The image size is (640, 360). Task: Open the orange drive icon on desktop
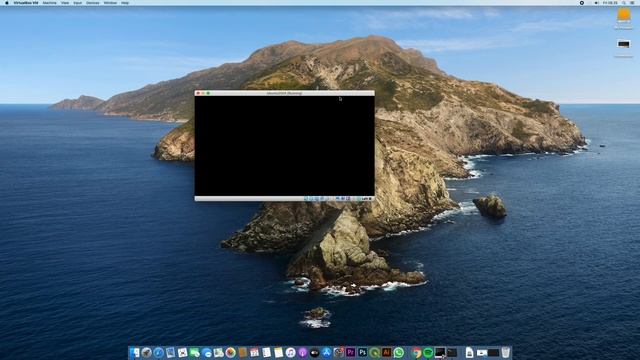click(x=623, y=16)
